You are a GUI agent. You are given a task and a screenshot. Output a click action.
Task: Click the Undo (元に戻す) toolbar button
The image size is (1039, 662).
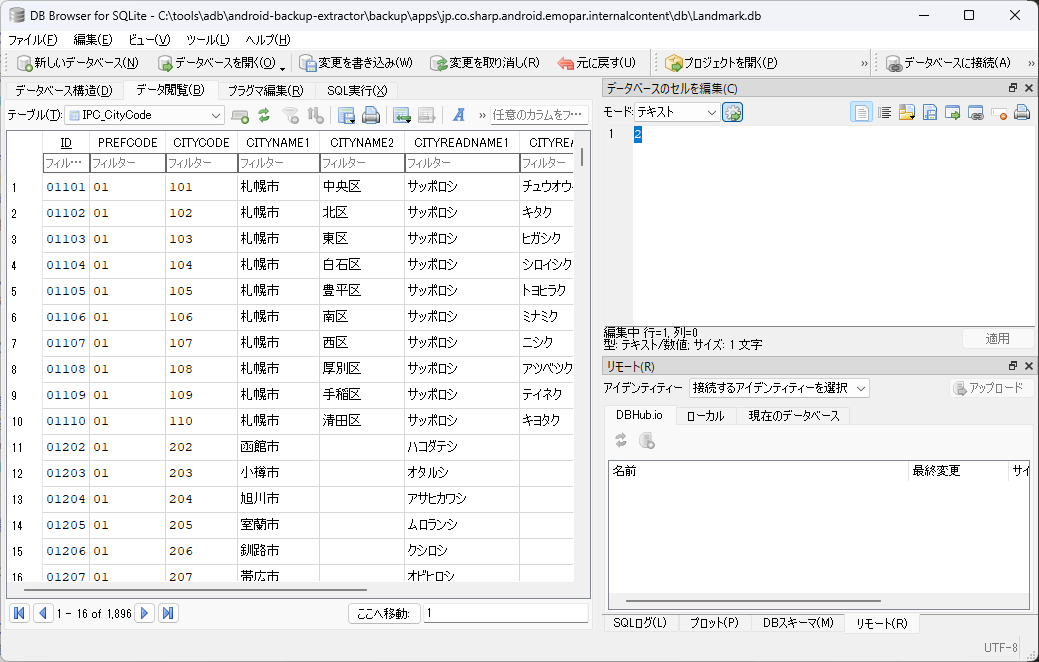[x=596, y=63]
